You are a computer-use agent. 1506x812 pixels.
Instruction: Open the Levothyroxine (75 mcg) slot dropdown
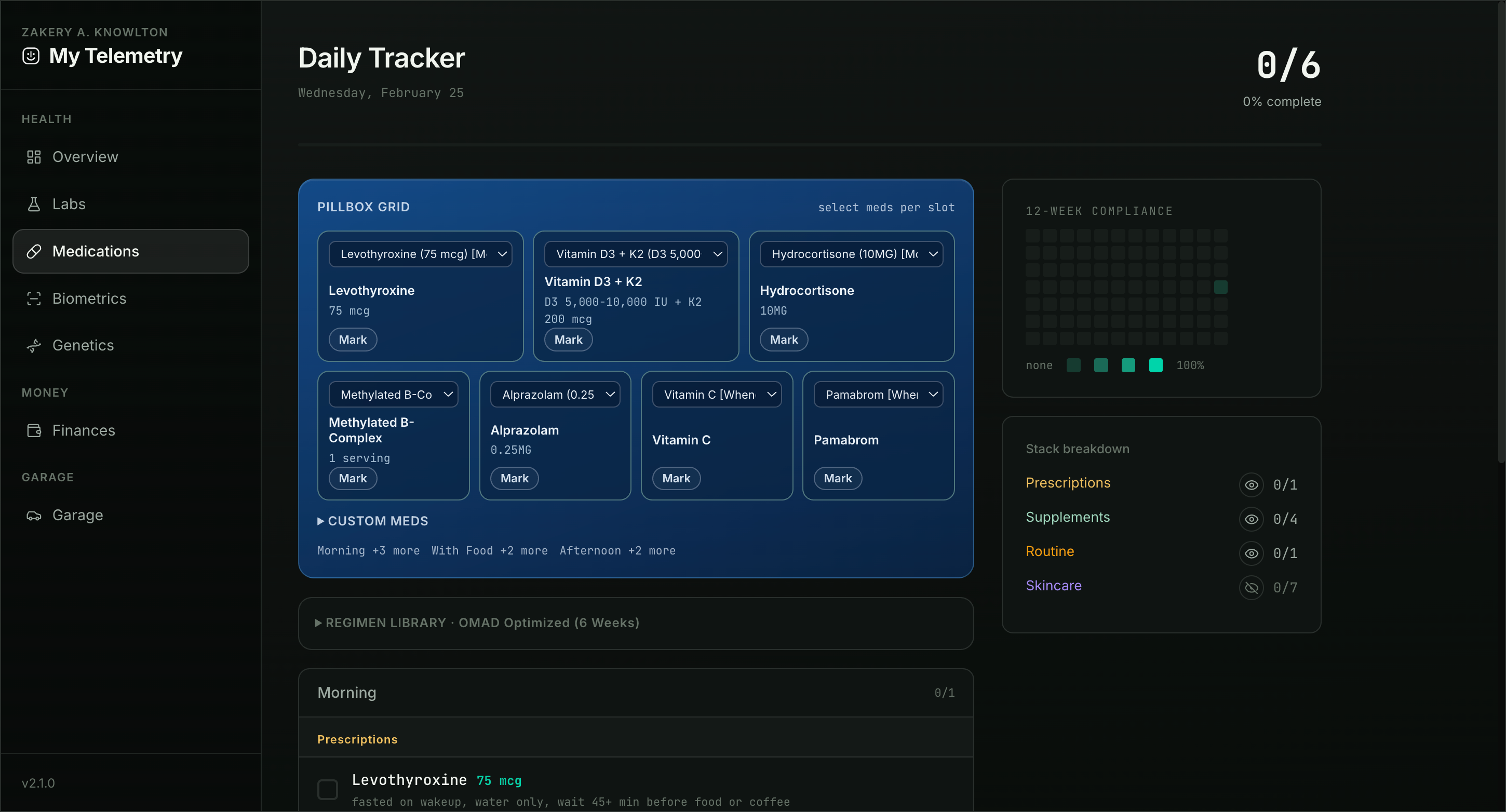[421, 254]
